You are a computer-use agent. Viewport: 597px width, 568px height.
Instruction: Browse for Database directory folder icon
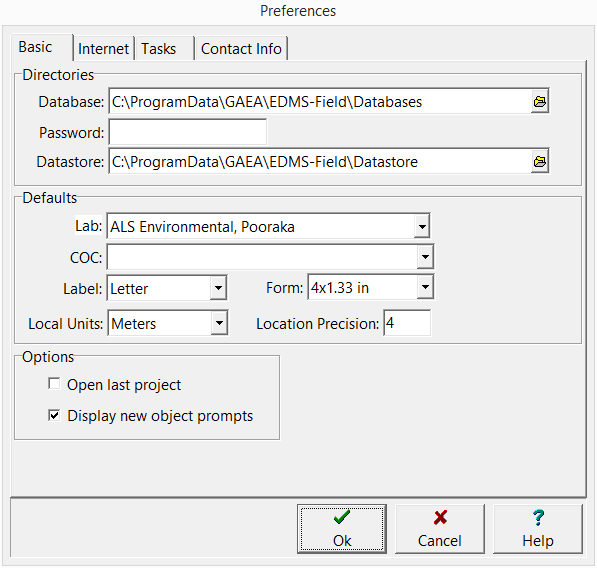click(540, 102)
